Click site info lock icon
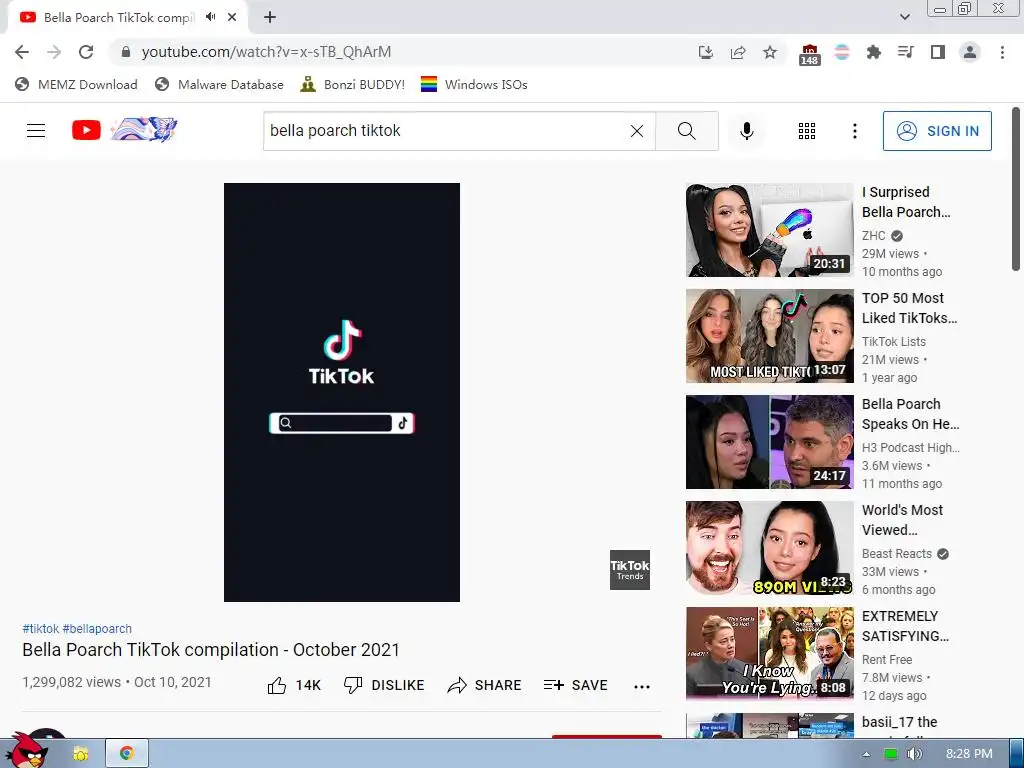 126,52
